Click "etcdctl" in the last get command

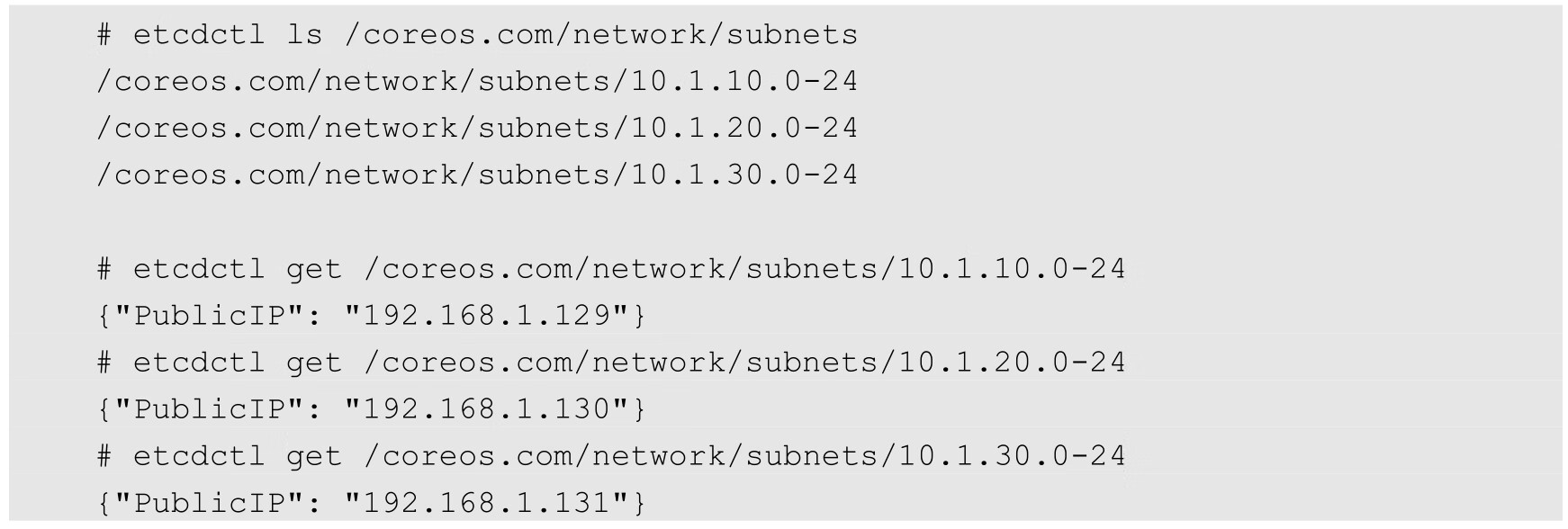point(199,456)
